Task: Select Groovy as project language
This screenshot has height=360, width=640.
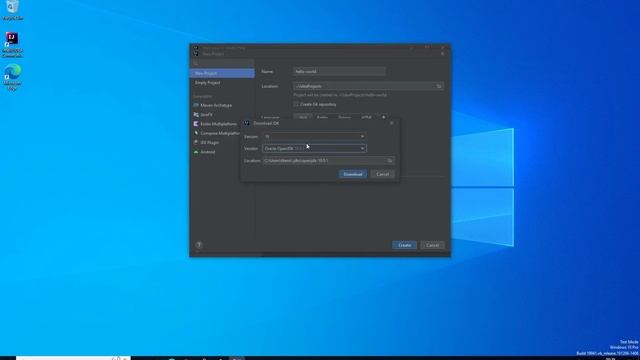Action: click(344, 118)
